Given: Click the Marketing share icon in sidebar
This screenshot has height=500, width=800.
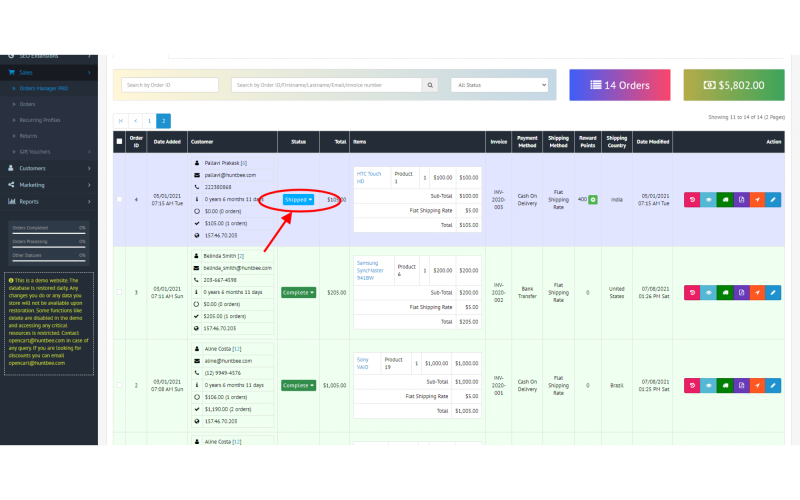Looking at the screenshot, I should (11, 185).
